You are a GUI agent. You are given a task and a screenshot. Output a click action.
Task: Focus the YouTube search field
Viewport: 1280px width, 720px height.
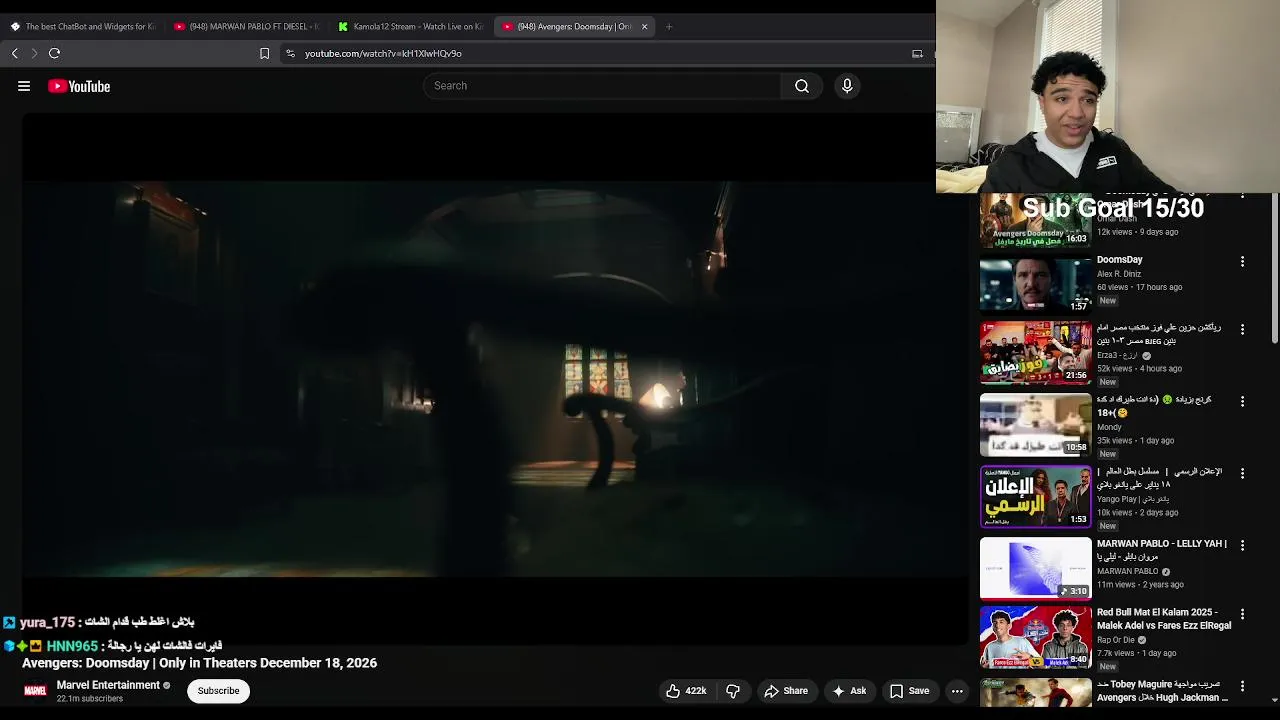(x=601, y=86)
